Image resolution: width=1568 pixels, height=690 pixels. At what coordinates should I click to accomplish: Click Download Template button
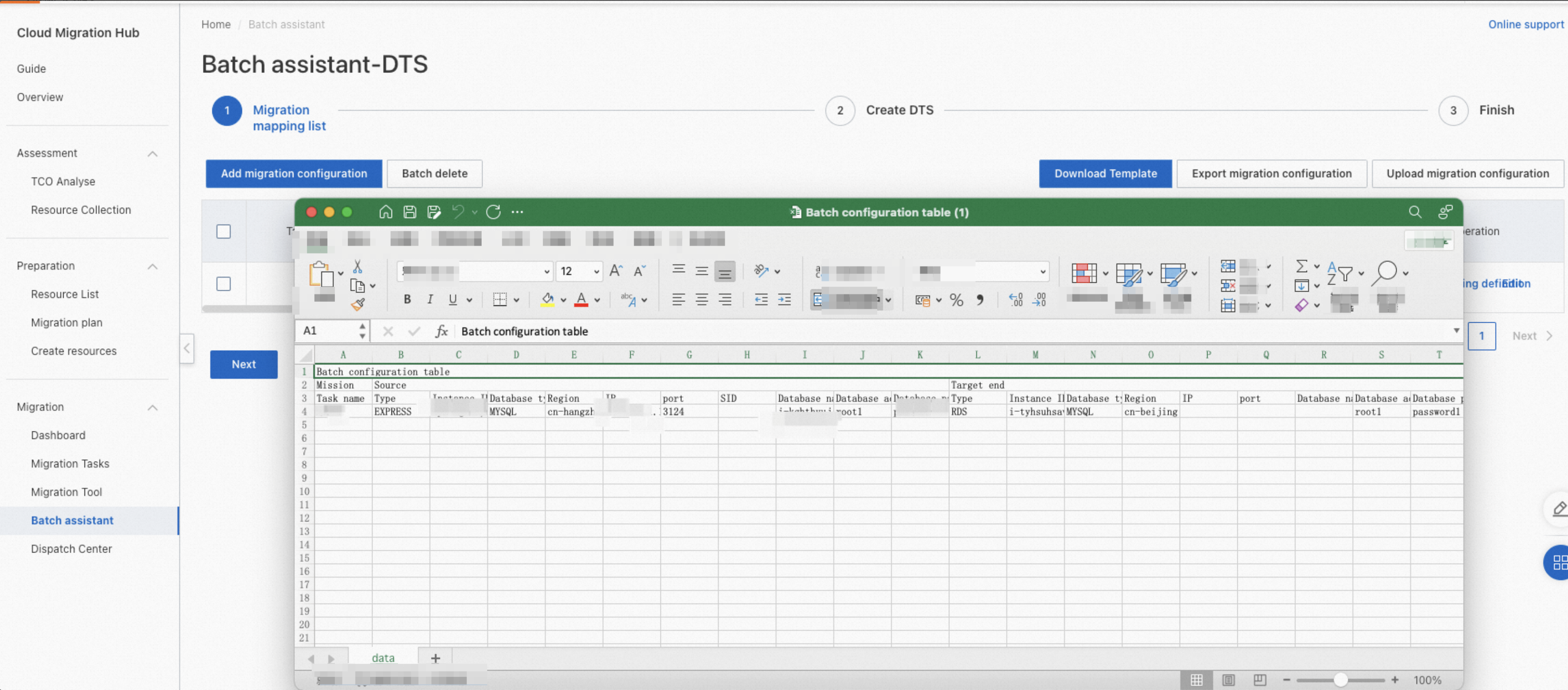tap(1105, 173)
